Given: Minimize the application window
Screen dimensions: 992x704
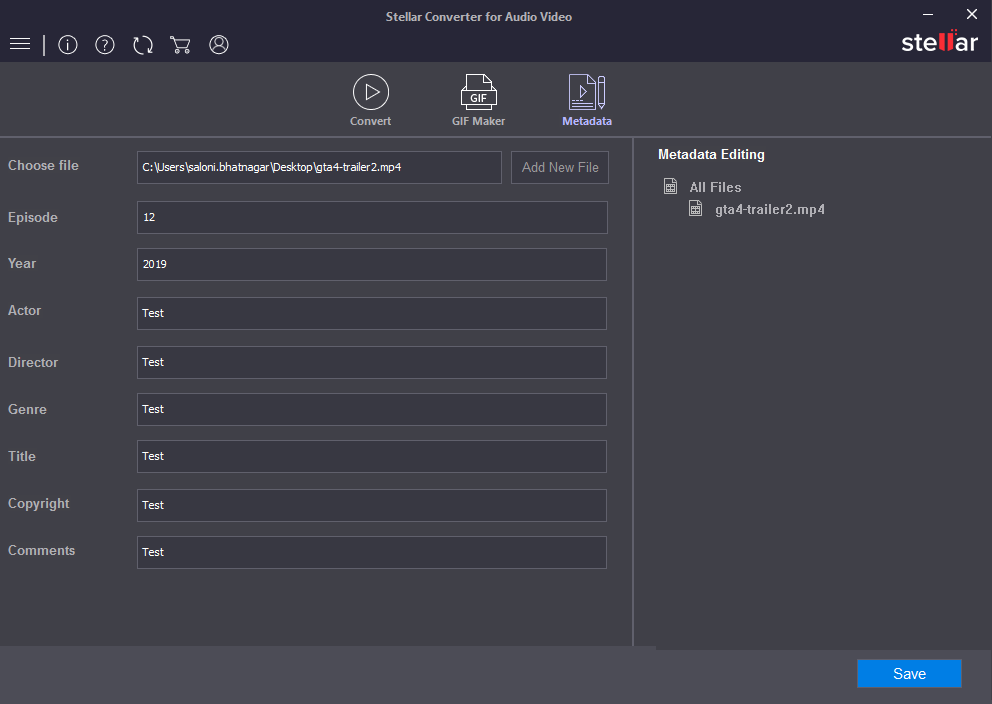Looking at the screenshot, I should [x=928, y=14].
